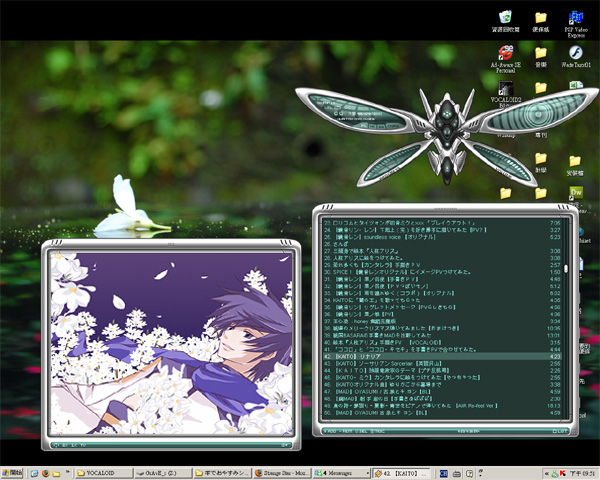
Task: Click the playlist MISC button
Action: pyautogui.click(x=378, y=431)
